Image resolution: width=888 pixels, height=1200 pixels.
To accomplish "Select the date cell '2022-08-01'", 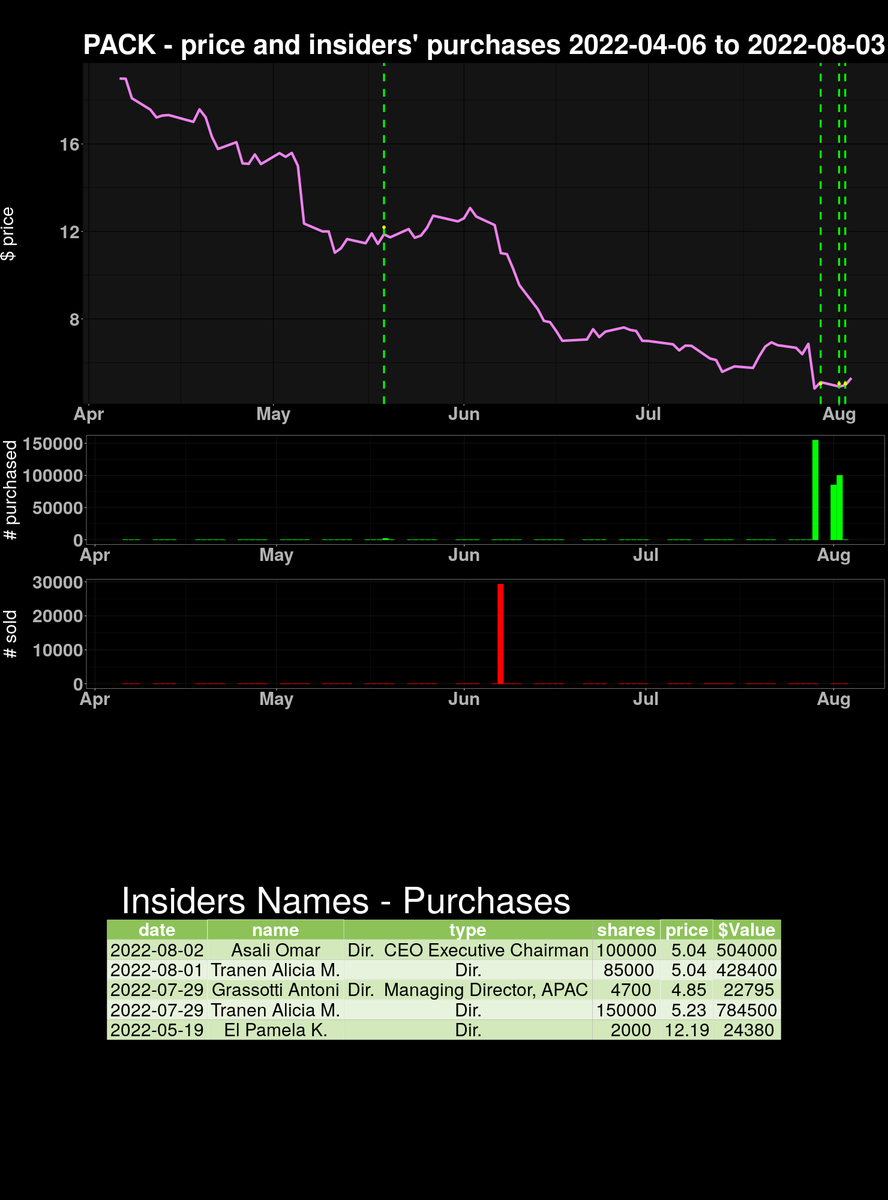I will [157, 970].
